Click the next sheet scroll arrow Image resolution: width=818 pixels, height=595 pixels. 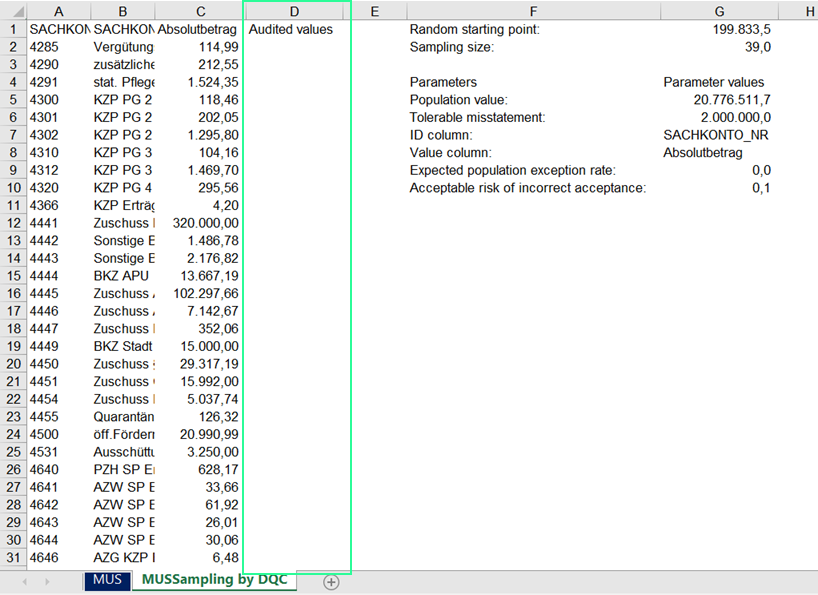click(47, 582)
